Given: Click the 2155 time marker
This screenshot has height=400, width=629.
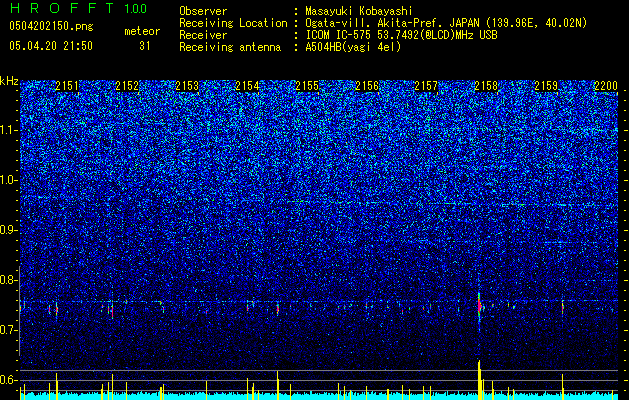Looking at the screenshot, I should (307, 86).
